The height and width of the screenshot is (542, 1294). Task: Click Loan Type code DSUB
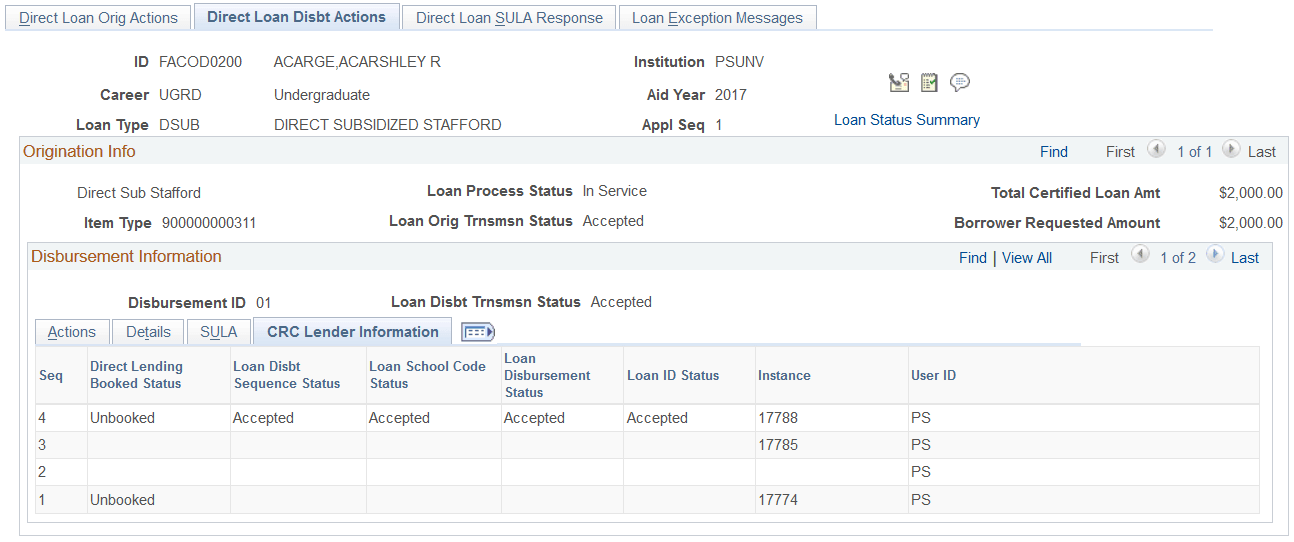(180, 125)
